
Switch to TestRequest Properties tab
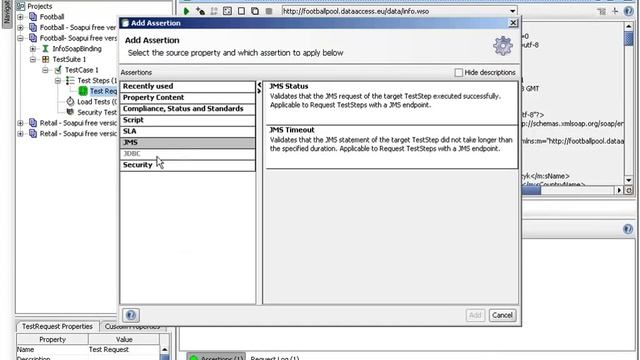[58, 327]
